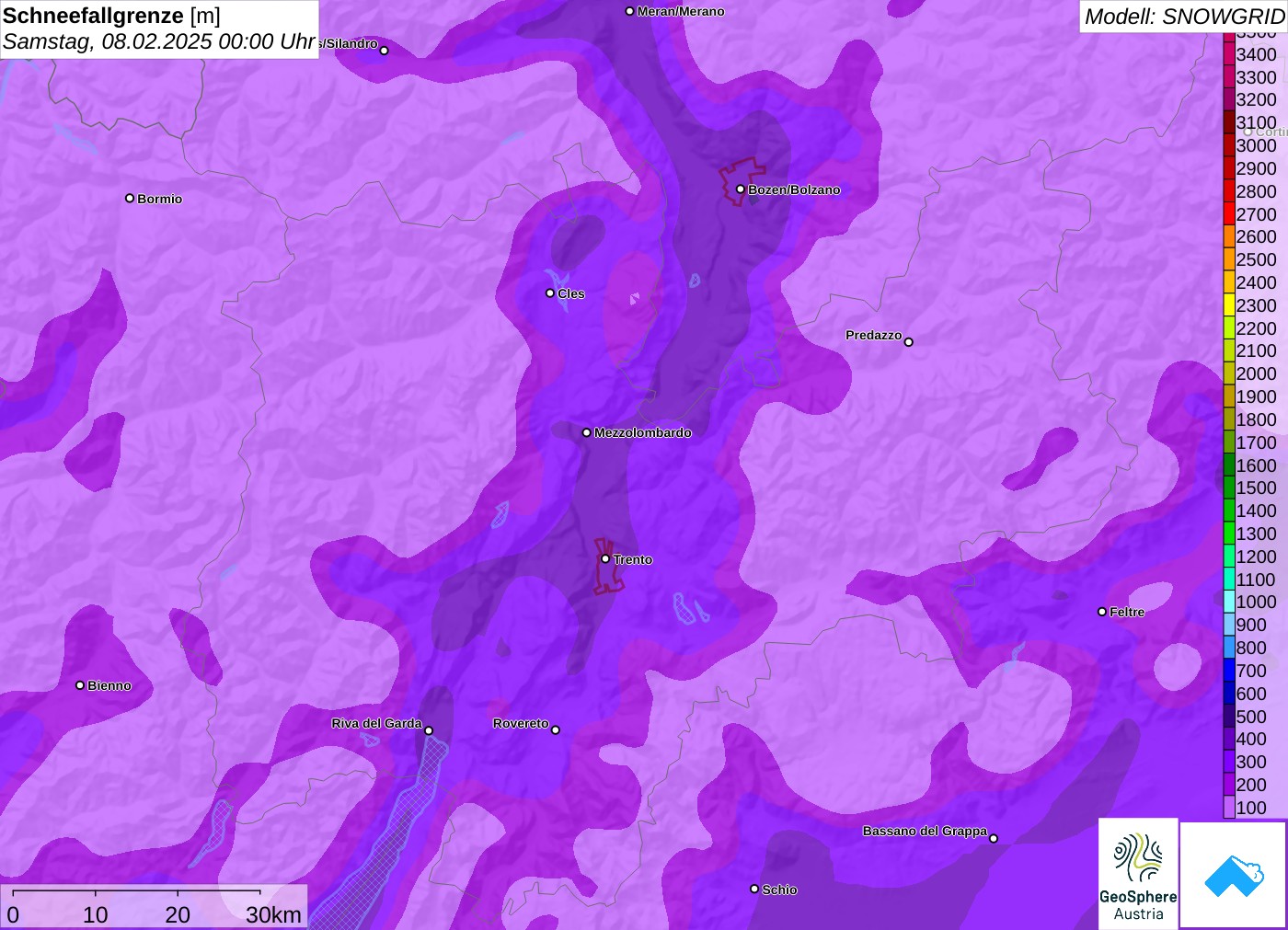
Task: Click the legend value "900"
Action: (x=1251, y=625)
